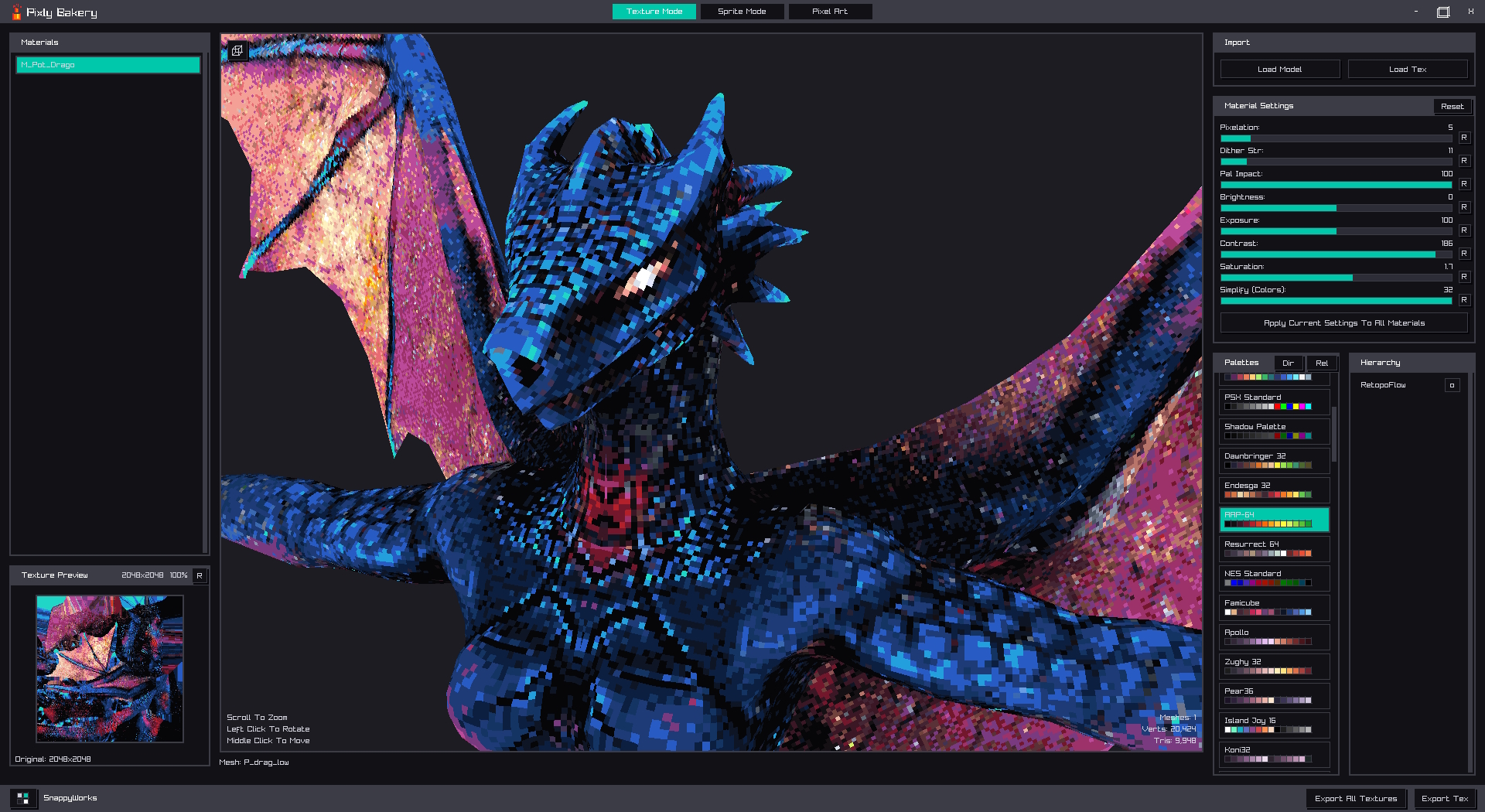Click the 'Verts: 20,424' readout
1485x812 pixels.
1169,729
